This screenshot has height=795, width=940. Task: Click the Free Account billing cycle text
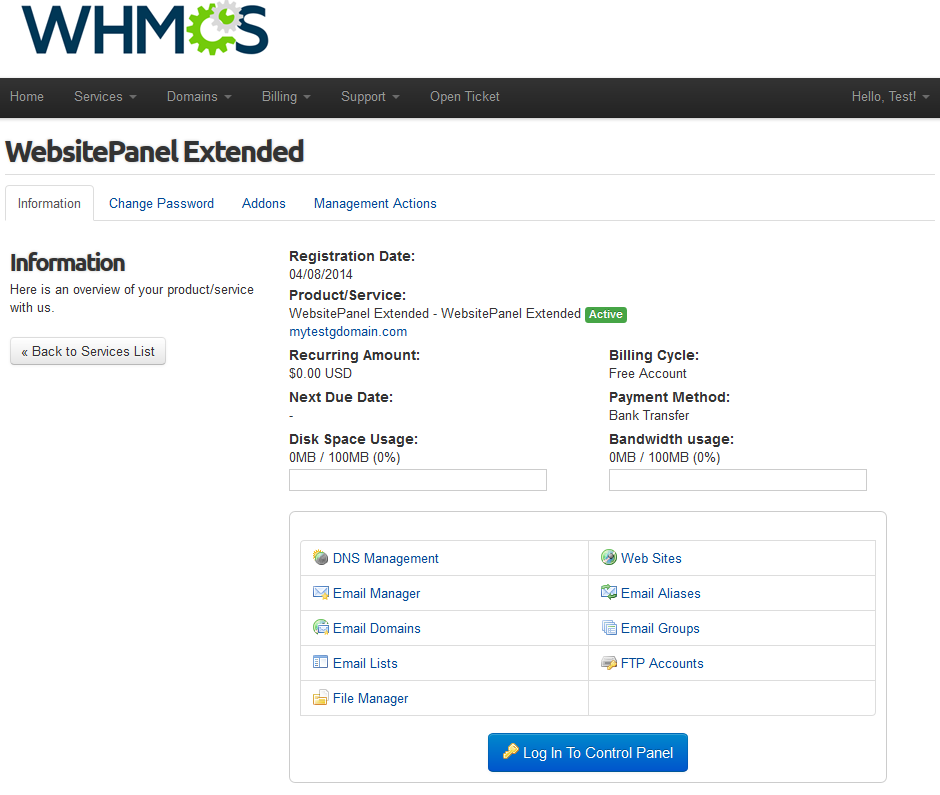pyautogui.click(x=647, y=373)
